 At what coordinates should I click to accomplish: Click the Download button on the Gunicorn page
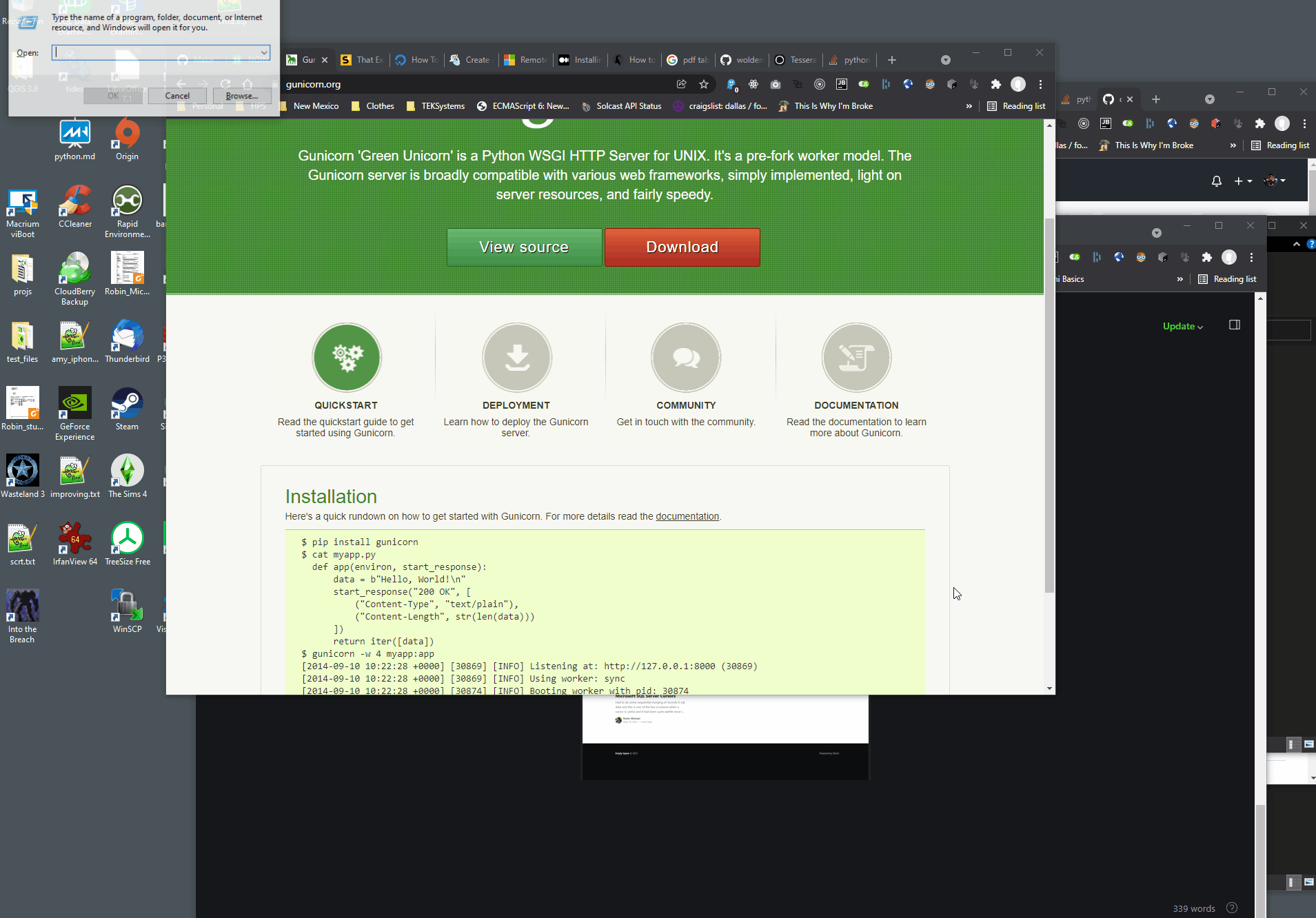[x=682, y=247]
